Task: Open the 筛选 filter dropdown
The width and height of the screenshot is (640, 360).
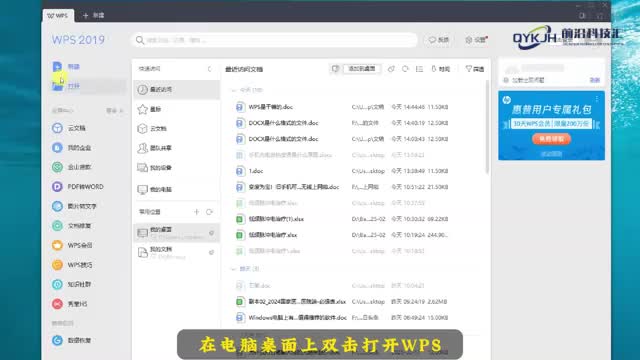Action: [475, 69]
